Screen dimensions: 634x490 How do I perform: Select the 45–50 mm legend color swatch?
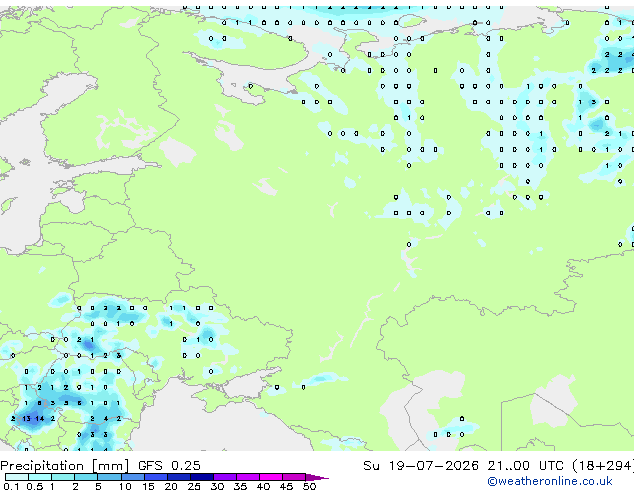pyautogui.click(x=294, y=477)
